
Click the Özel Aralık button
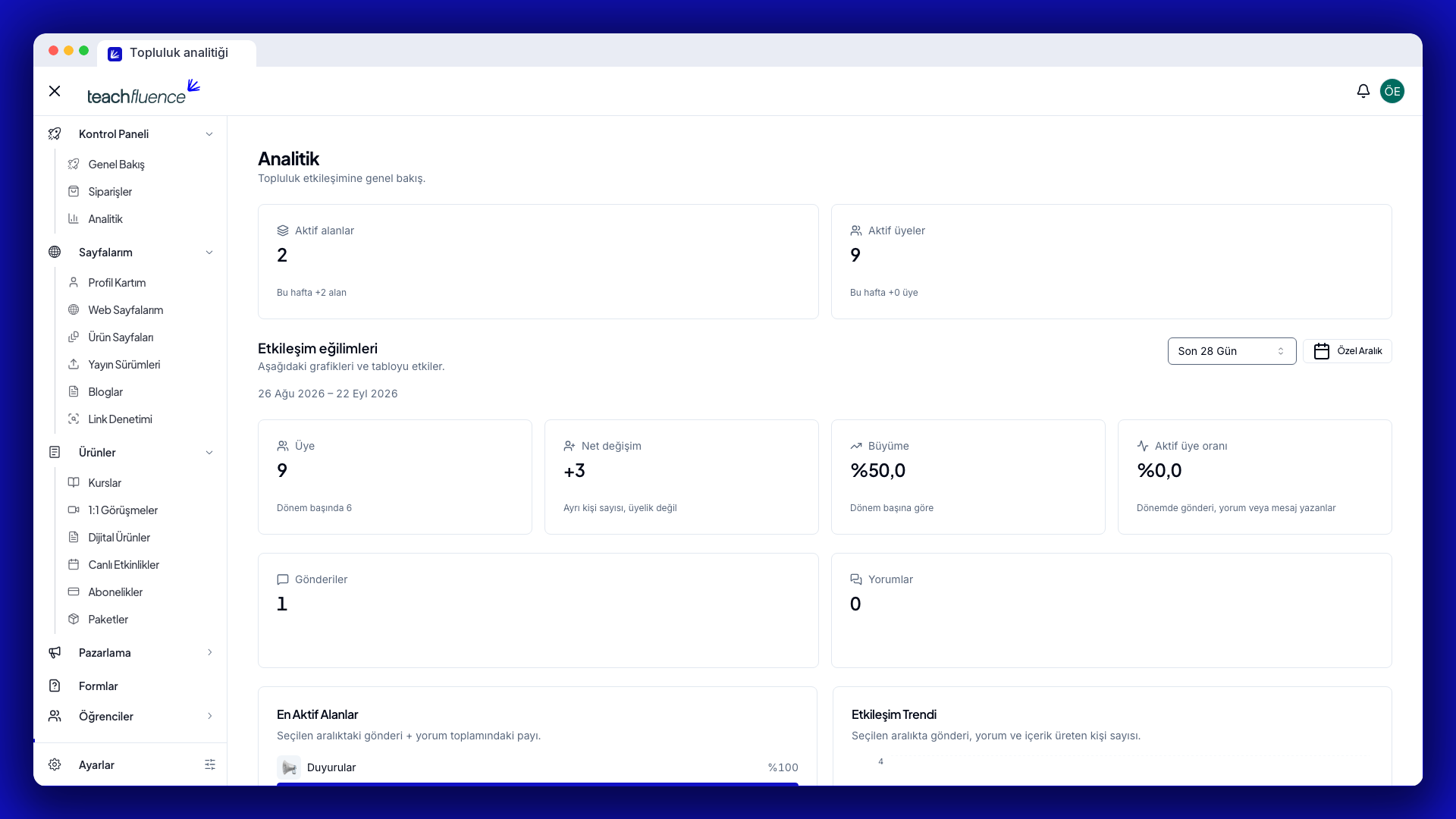pos(1348,351)
